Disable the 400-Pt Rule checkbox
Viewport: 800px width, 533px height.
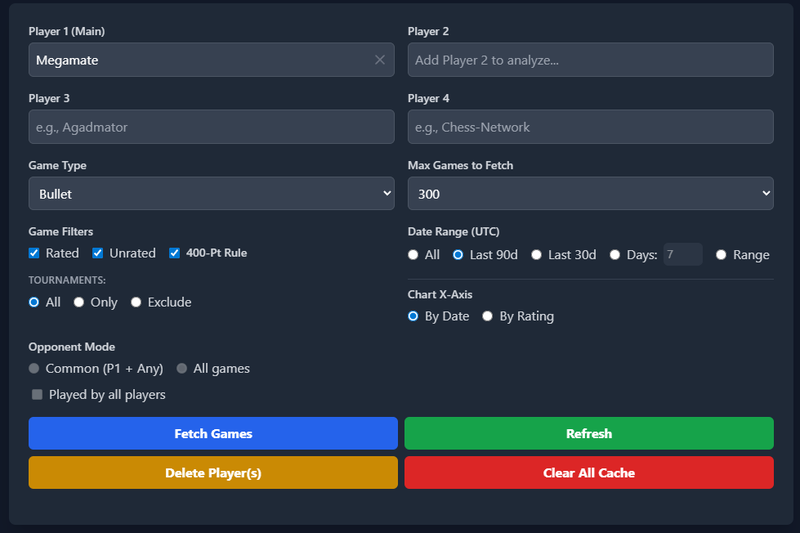coord(175,253)
